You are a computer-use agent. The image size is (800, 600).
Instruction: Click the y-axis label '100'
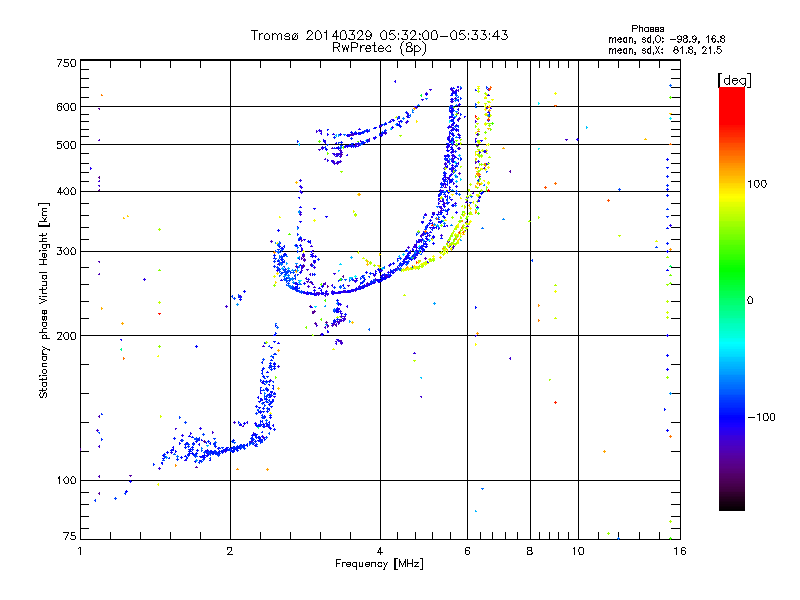[x=66, y=480]
